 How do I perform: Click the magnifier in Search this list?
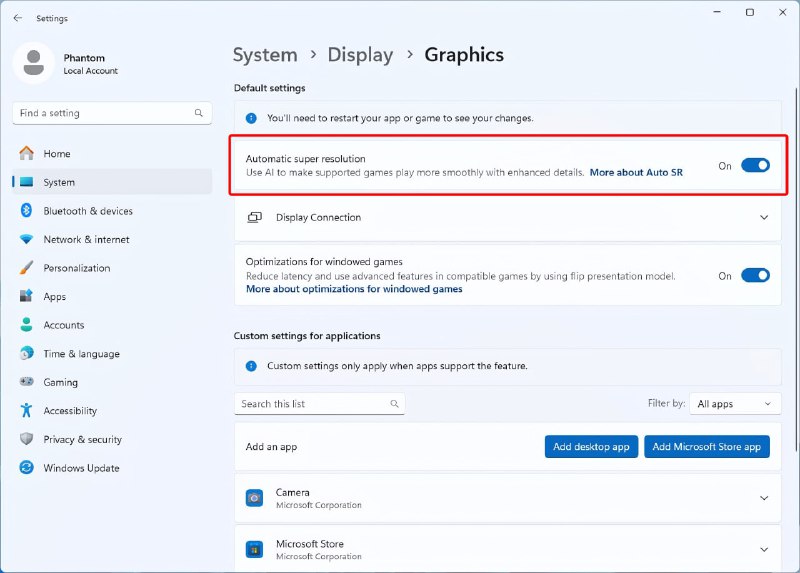click(x=394, y=404)
